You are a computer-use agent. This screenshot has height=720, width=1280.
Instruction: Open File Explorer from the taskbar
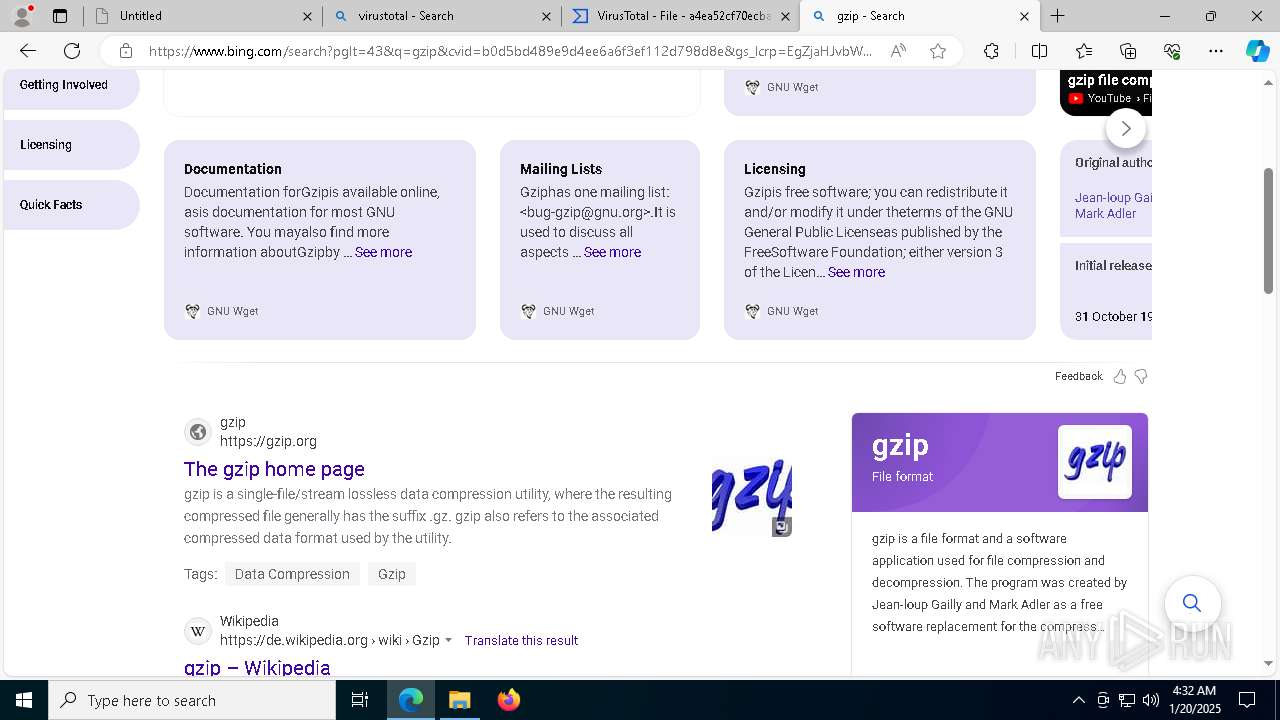460,700
